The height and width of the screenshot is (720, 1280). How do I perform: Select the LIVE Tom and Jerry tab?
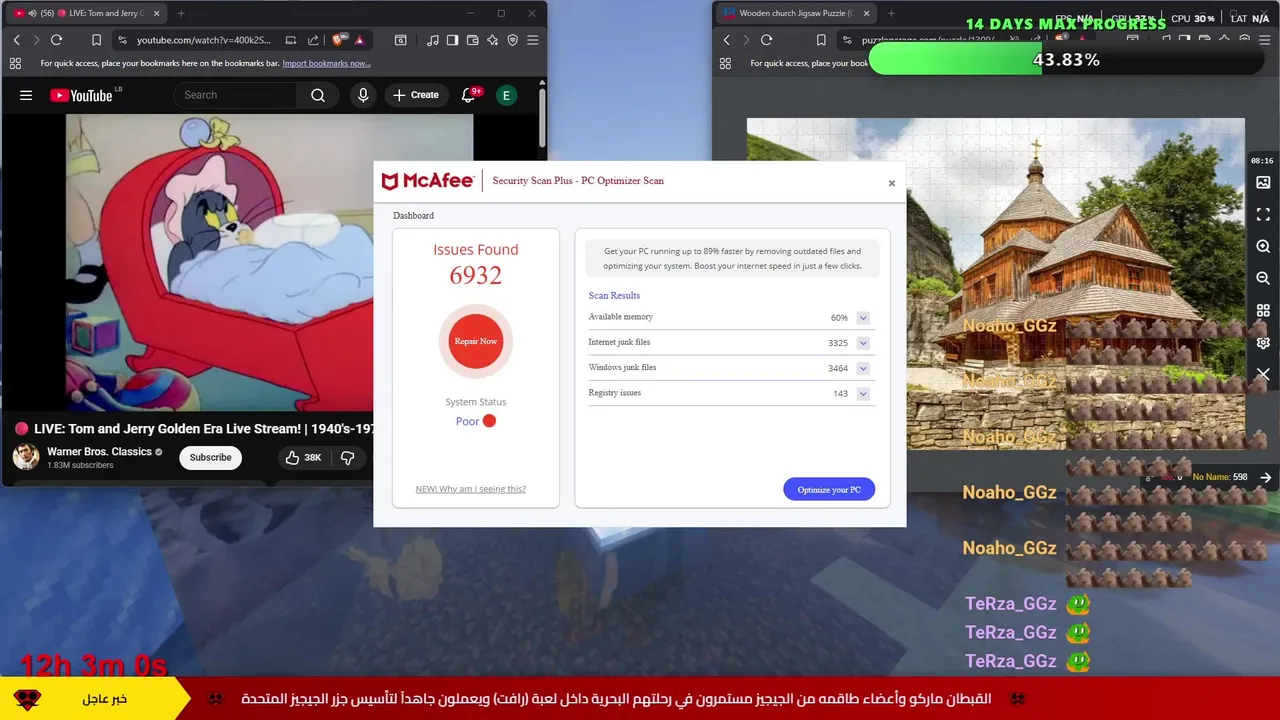click(x=86, y=13)
